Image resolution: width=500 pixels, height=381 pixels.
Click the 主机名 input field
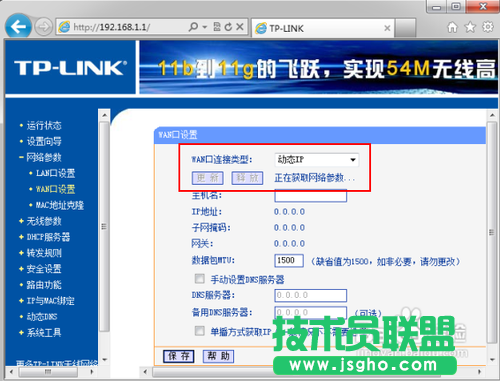click(x=311, y=196)
